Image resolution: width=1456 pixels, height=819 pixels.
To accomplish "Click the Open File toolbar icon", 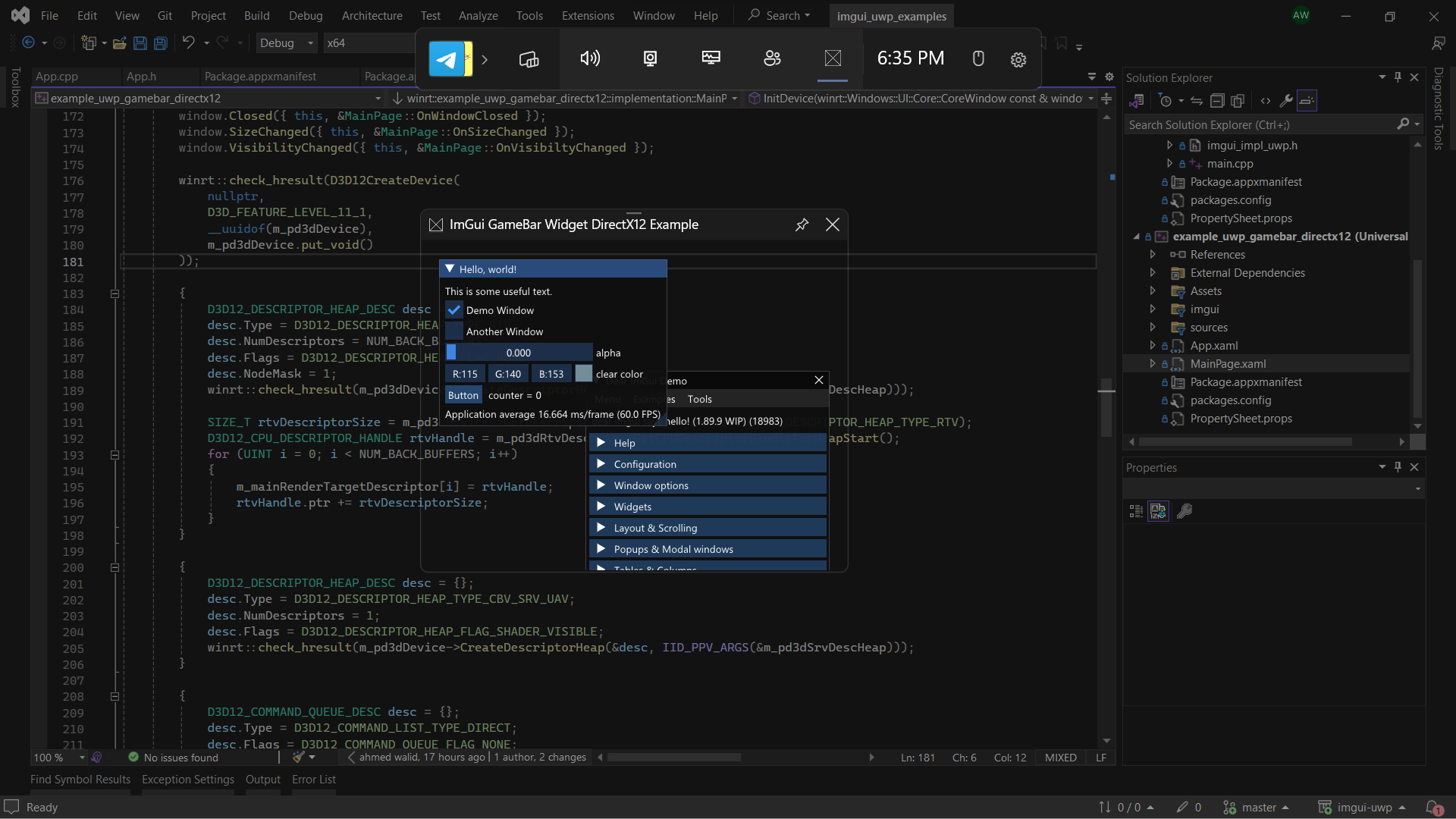I will click(119, 43).
